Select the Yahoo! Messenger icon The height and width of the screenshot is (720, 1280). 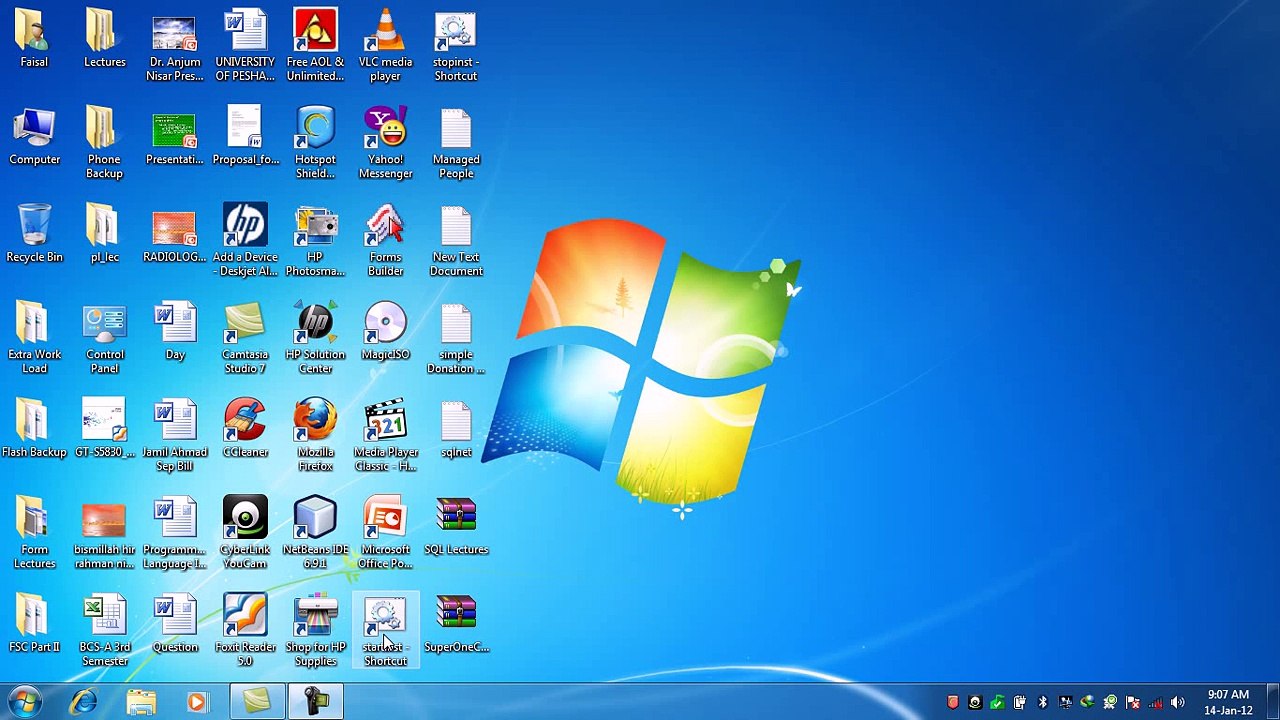tap(385, 144)
